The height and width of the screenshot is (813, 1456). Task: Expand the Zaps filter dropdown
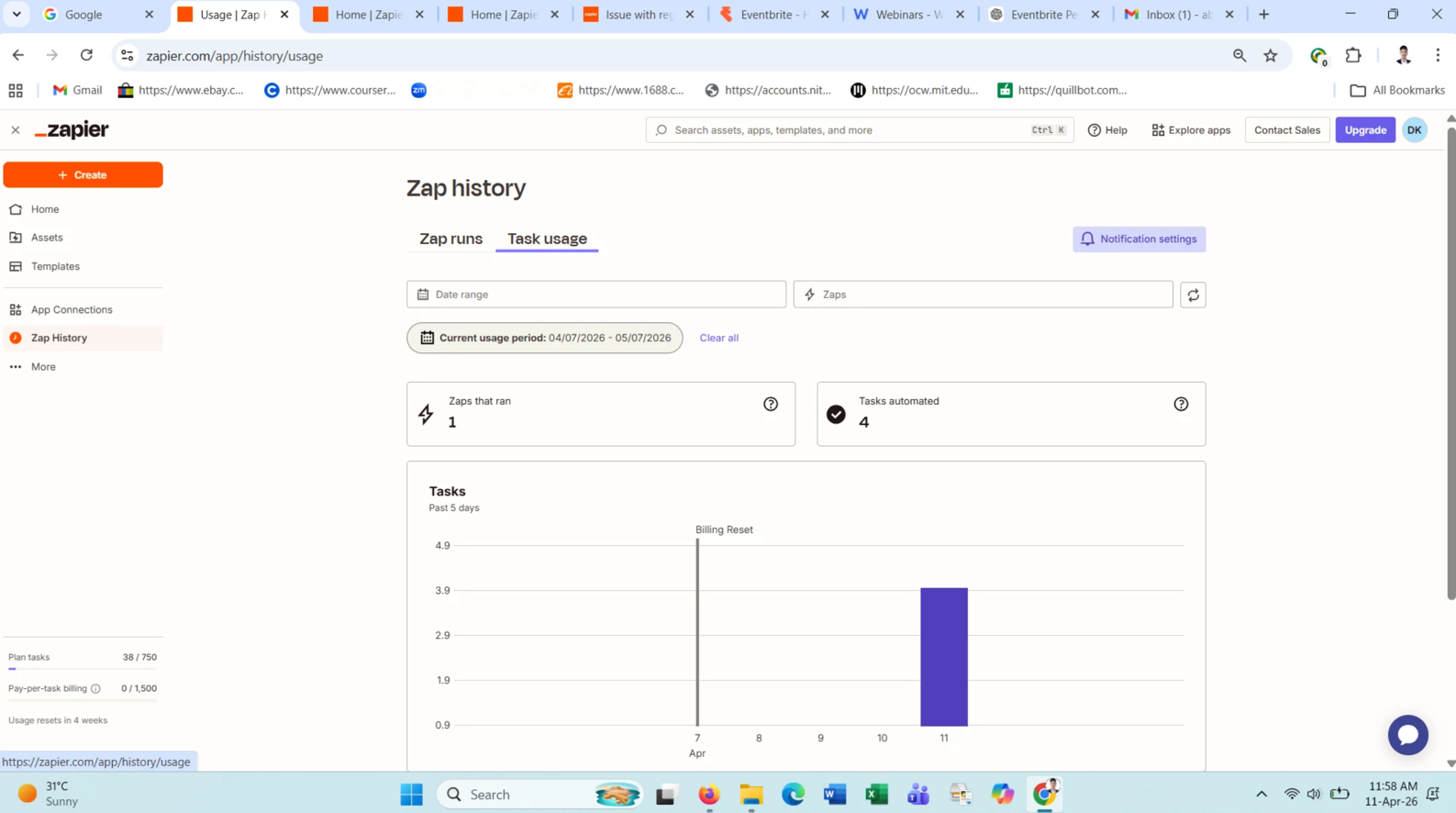tap(983, 295)
